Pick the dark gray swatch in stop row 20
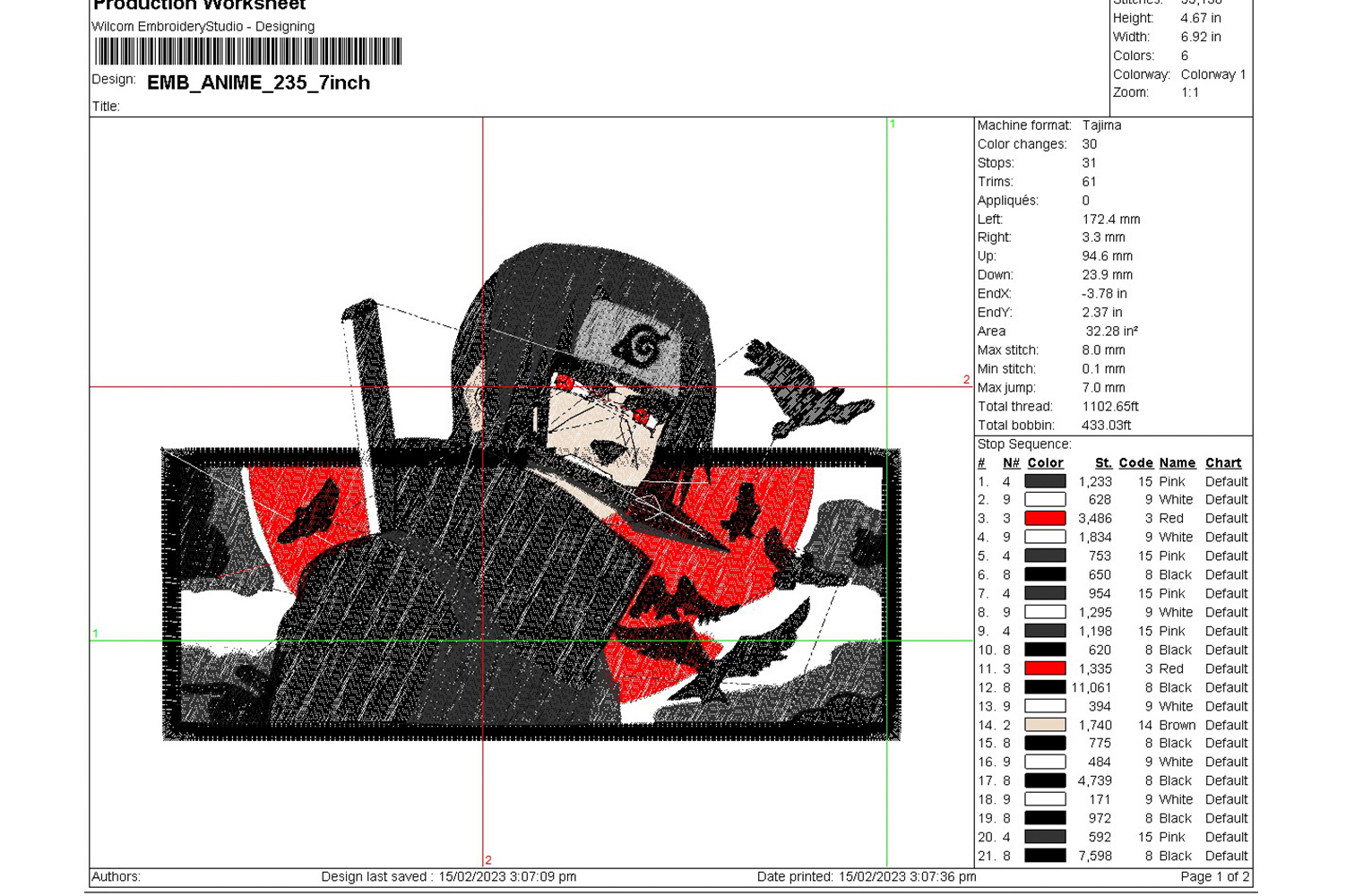Image resolution: width=1346 pixels, height=896 pixels. tap(1045, 837)
